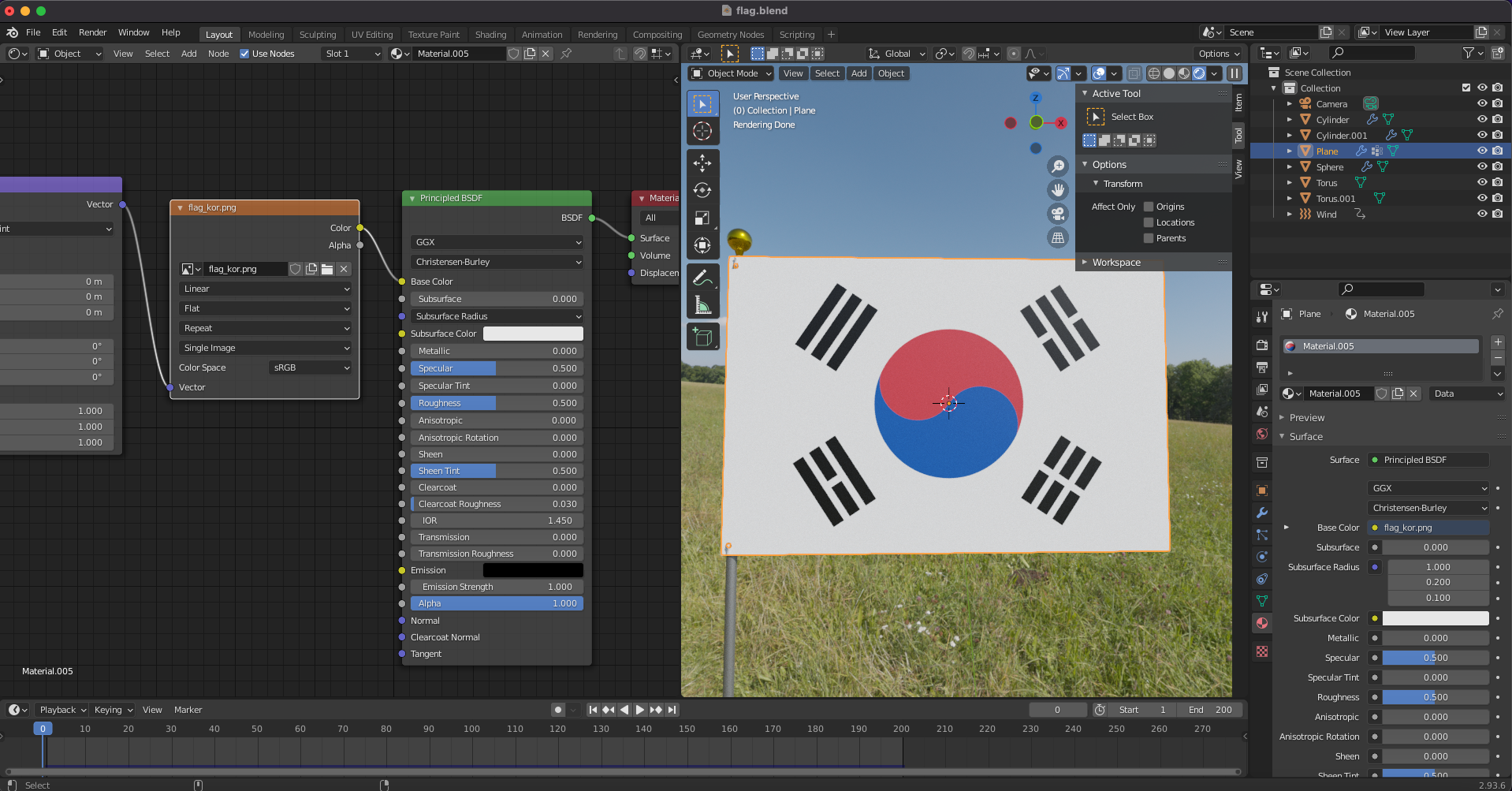Image resolution: width=1512 pixels, height=791 pixels.
Task: Open GGX distribution dropdown in Principled BSDF node
Action: tap(497, 242)
